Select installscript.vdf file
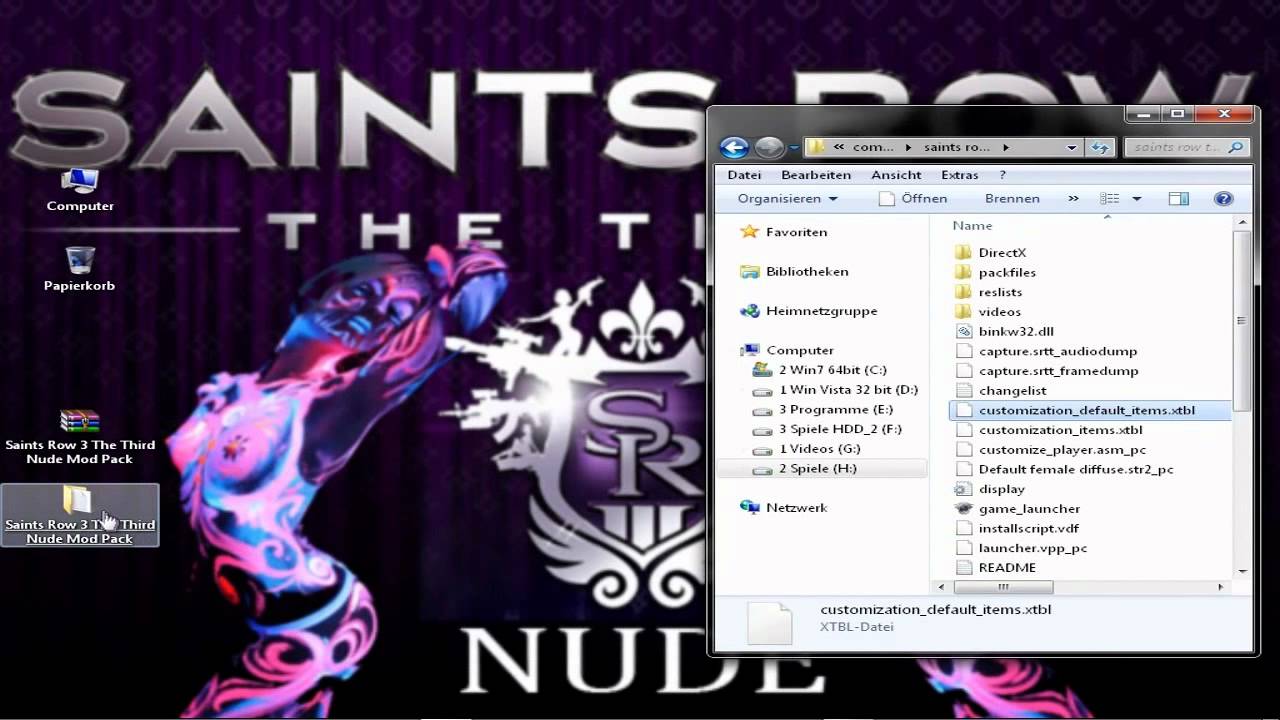Image resolution: width=1280 pixels, height=720 pixels. click(x=1028, y=528)
